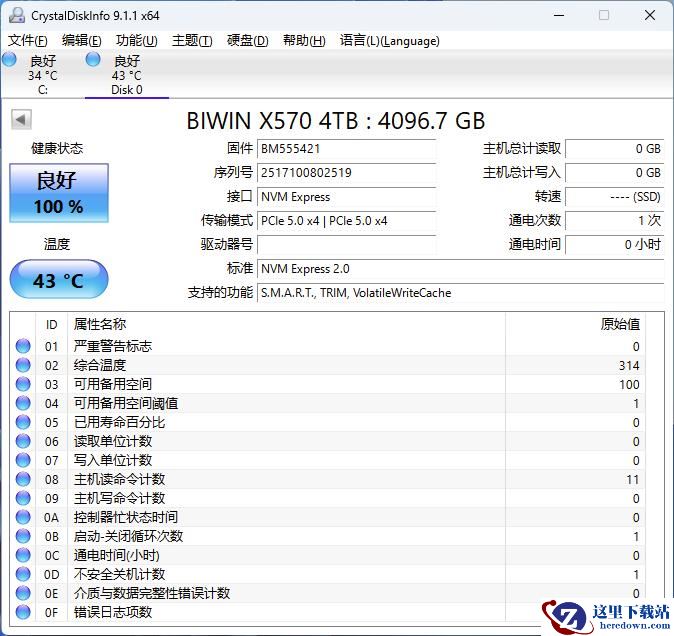Click the 转速 value ---- (SSD)
Screen dimensions: 674x636
[x=615, y=197]
